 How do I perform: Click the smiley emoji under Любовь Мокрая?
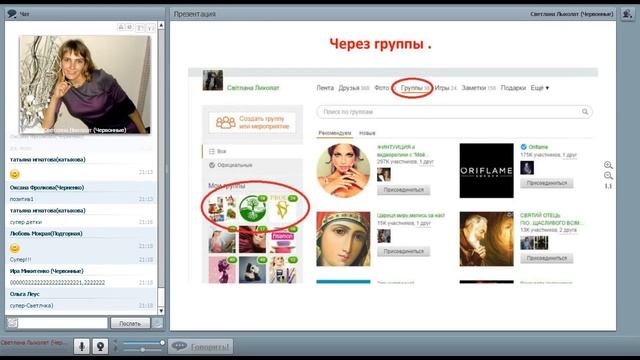pos(14,248)
